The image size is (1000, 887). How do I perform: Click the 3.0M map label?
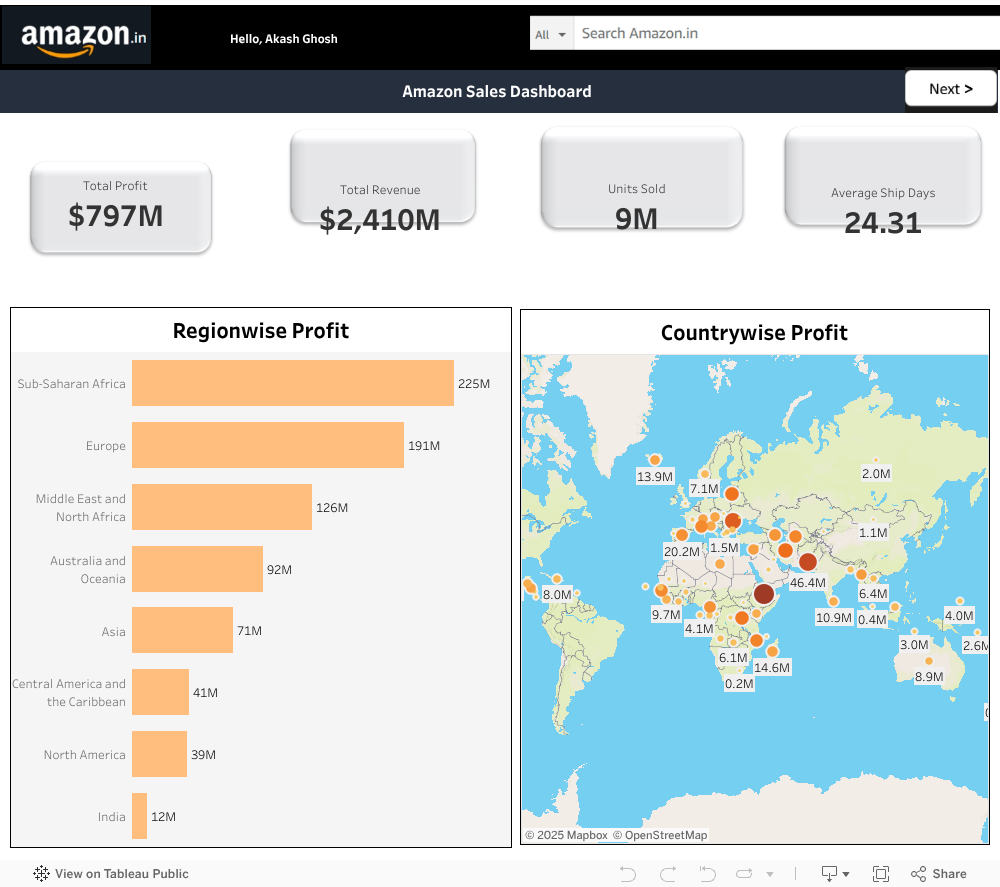(x=914, y=645)
